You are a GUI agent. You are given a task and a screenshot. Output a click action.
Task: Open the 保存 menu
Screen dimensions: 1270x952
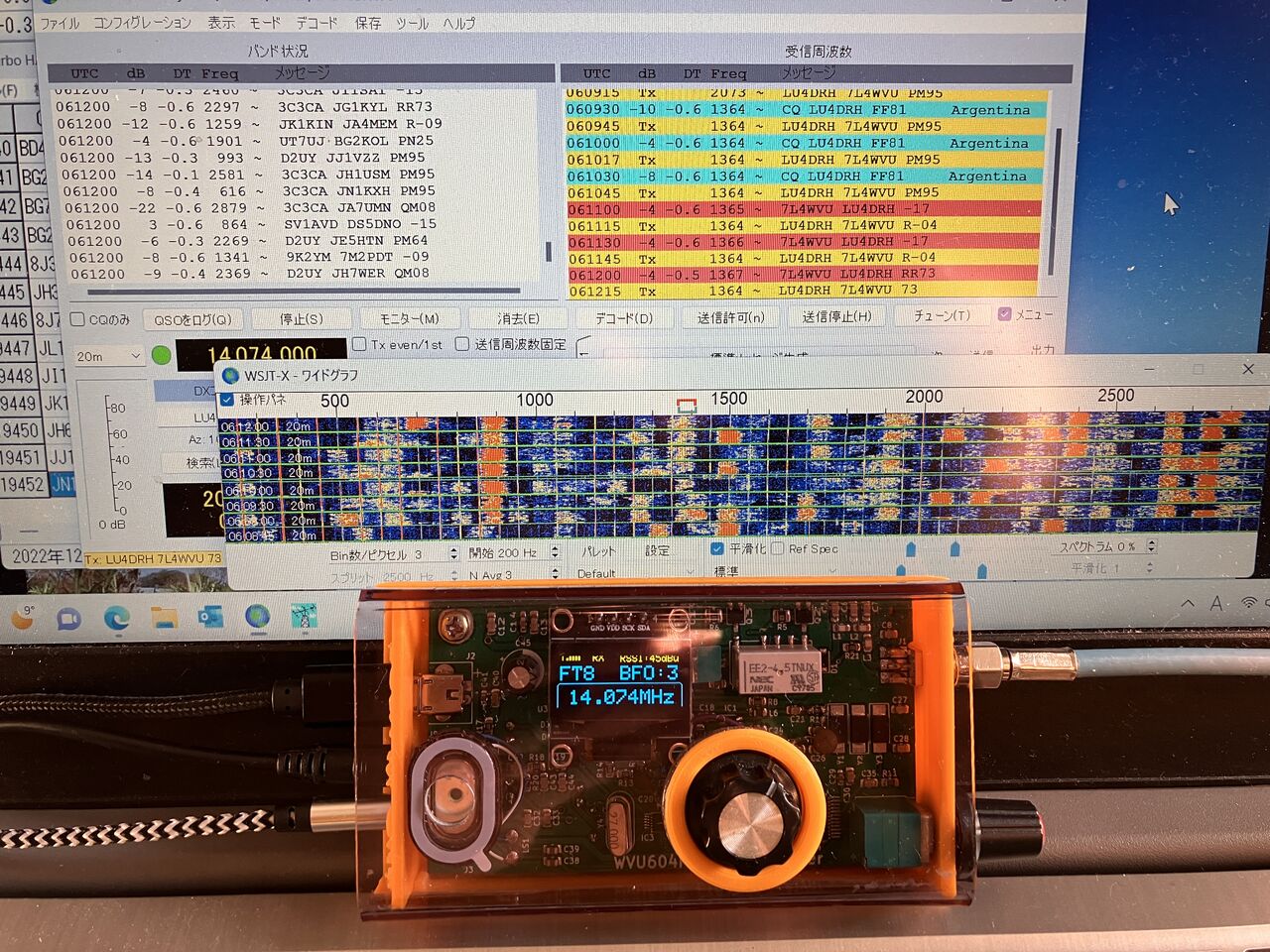coord(368,23)
